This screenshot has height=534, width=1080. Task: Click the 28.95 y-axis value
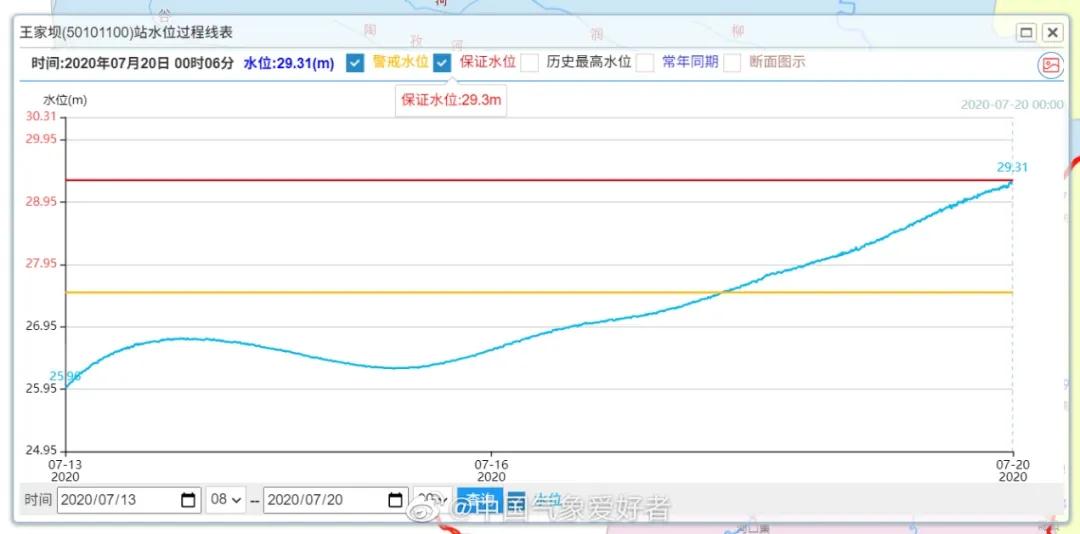click(41, 202)
